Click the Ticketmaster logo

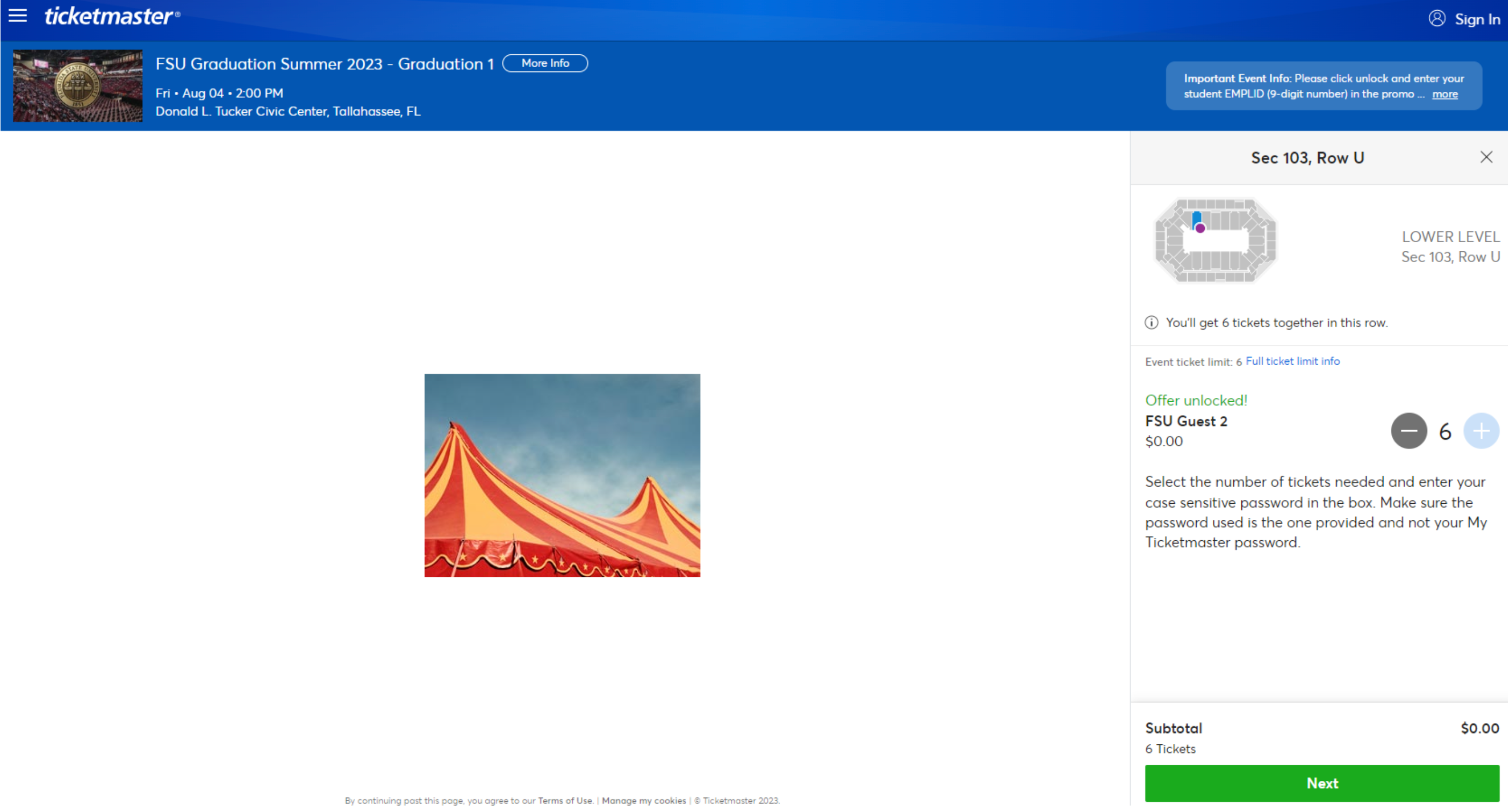coord(111,16)
